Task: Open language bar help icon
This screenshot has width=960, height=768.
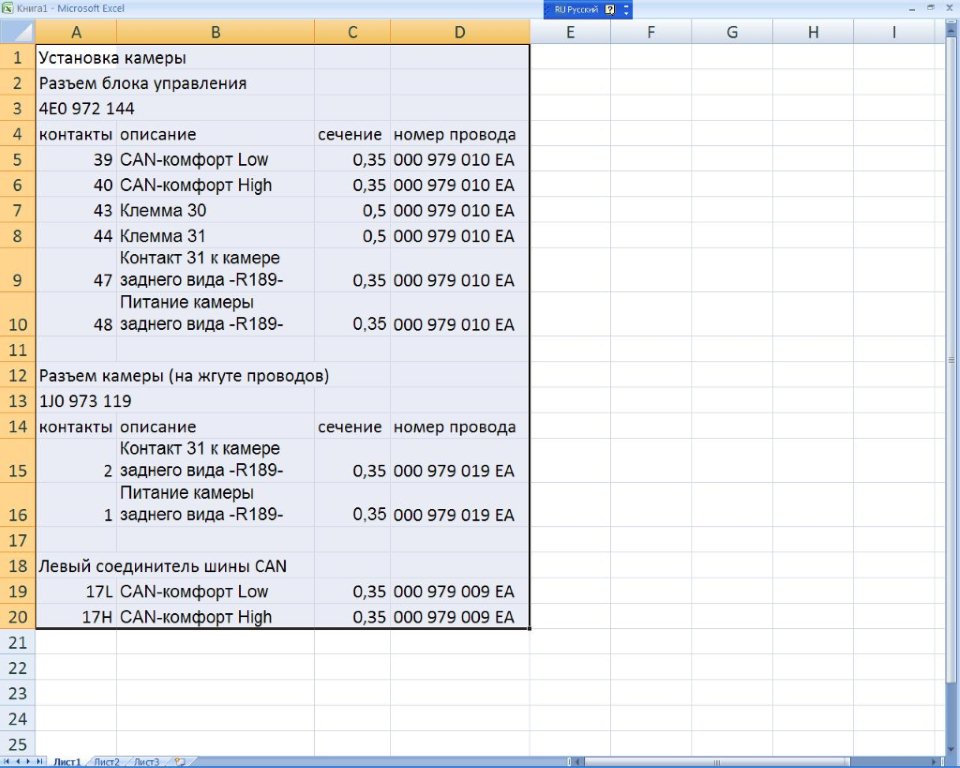Action: tap(610, 9)
